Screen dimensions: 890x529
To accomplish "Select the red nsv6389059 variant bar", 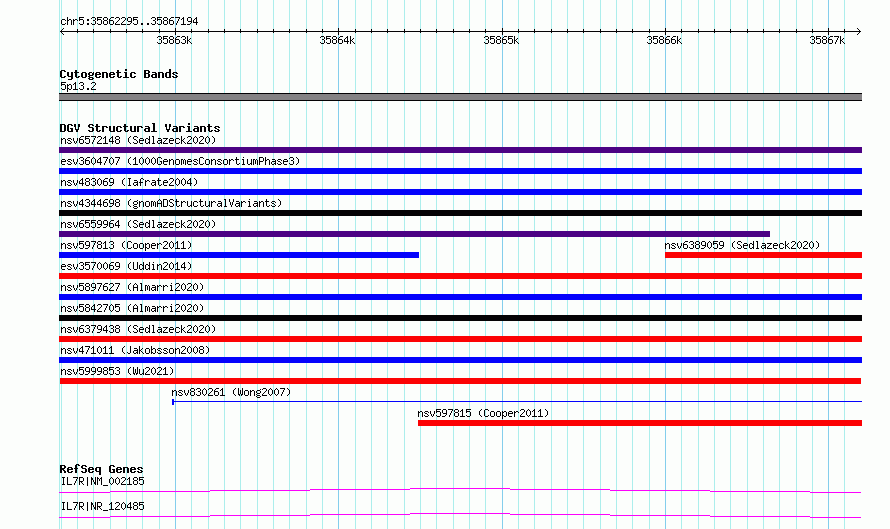I will coord(763,255).
